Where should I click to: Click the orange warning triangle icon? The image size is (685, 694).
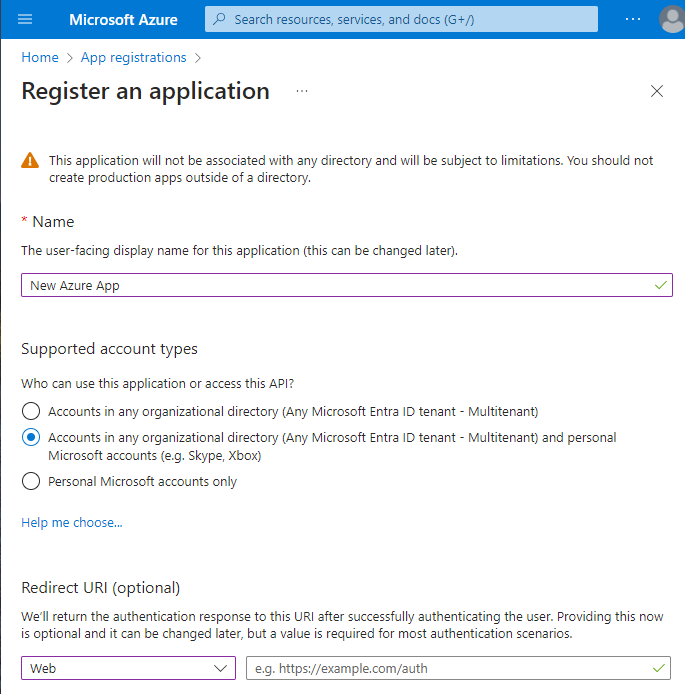(x=30, y=161)
